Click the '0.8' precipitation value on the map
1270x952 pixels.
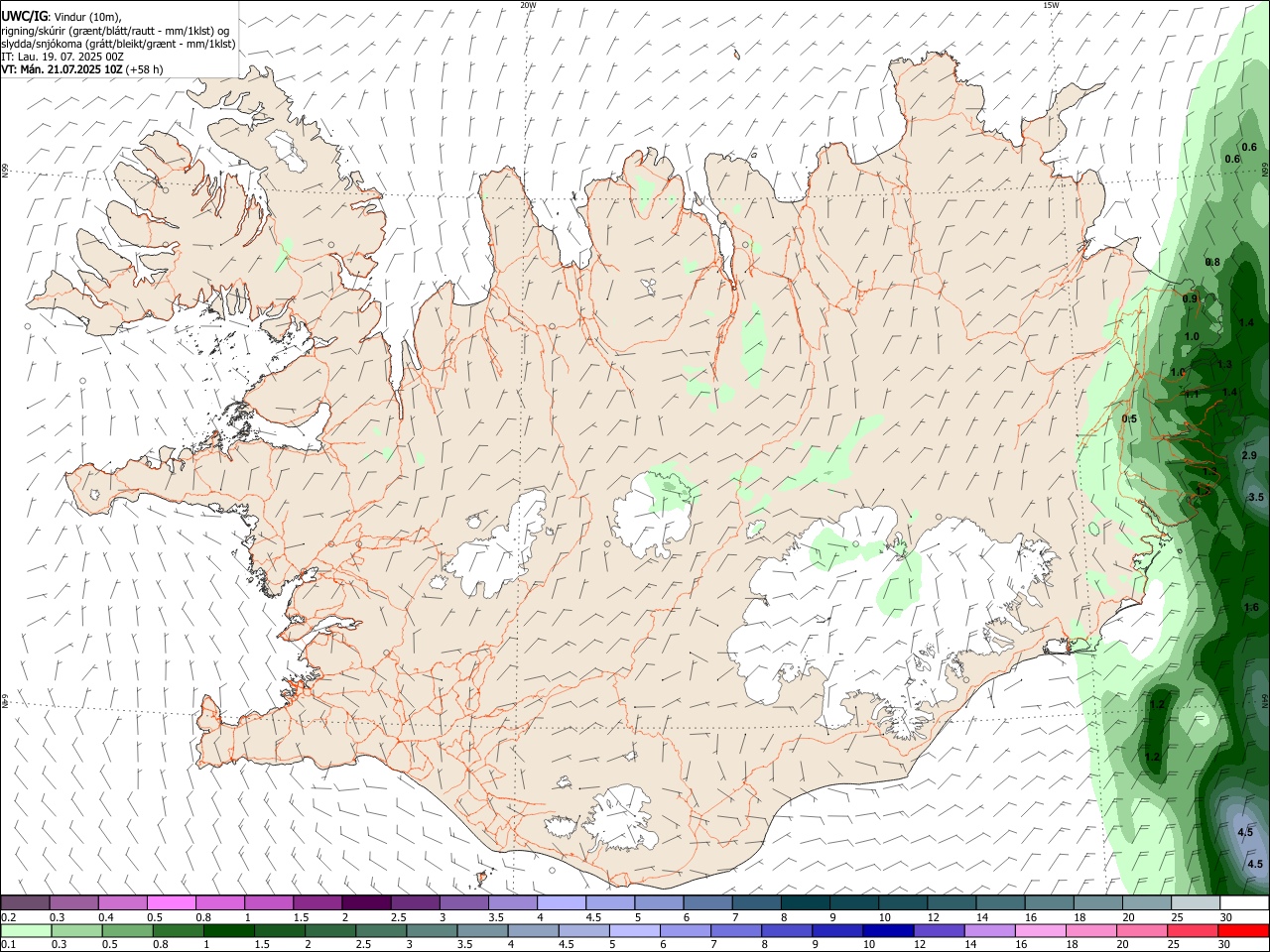point(1212,262)
